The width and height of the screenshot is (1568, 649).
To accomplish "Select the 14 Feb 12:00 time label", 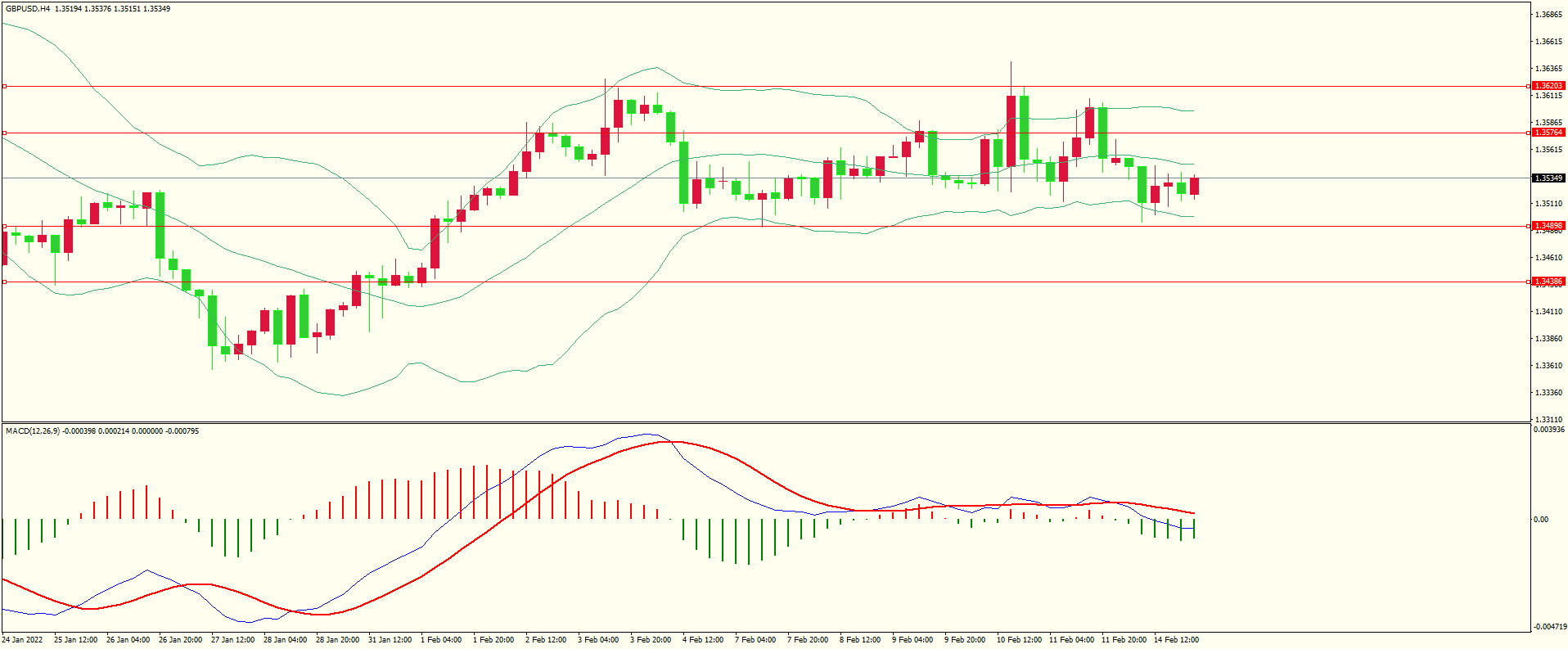I will click(1176, 640).
